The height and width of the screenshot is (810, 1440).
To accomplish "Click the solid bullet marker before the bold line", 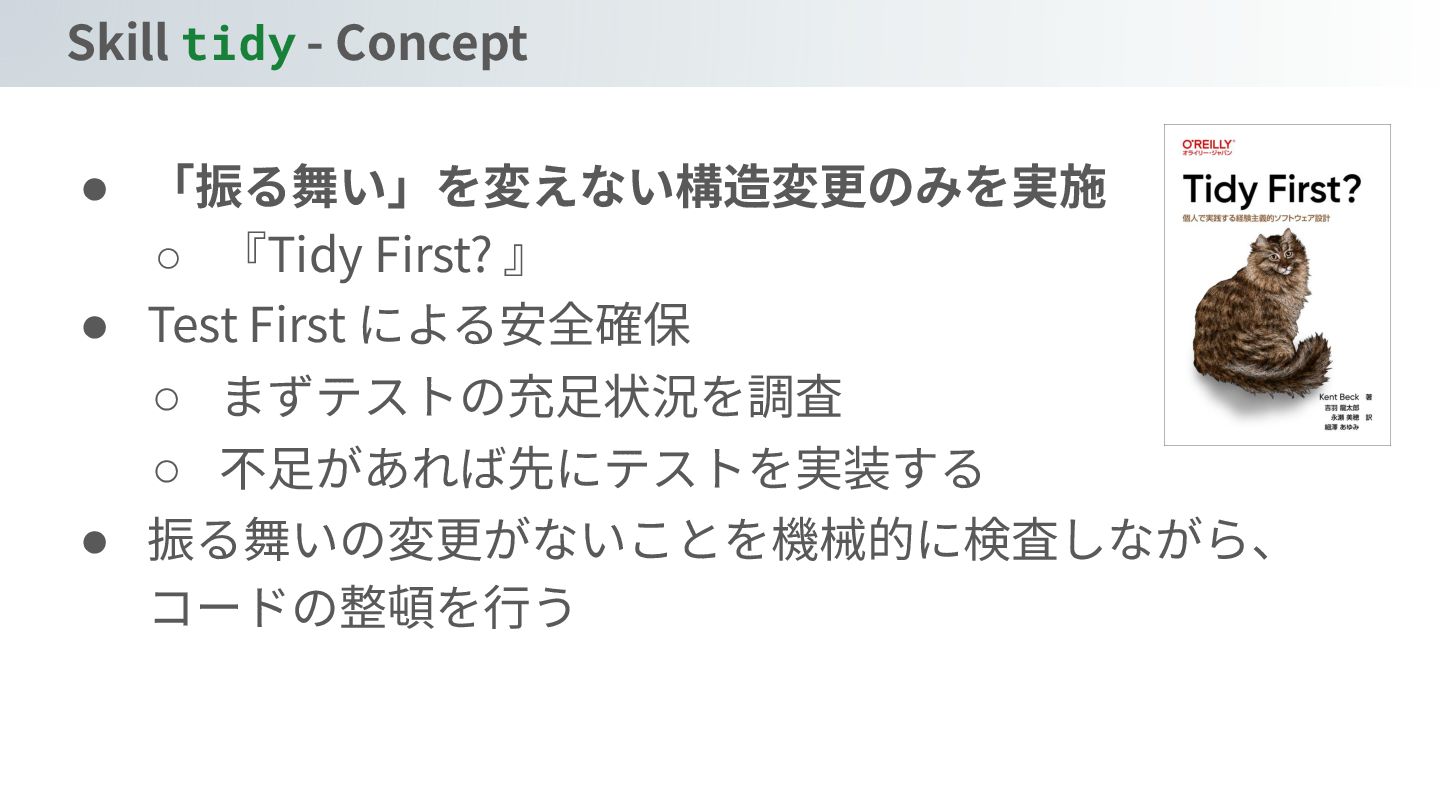I will (94, 190).
